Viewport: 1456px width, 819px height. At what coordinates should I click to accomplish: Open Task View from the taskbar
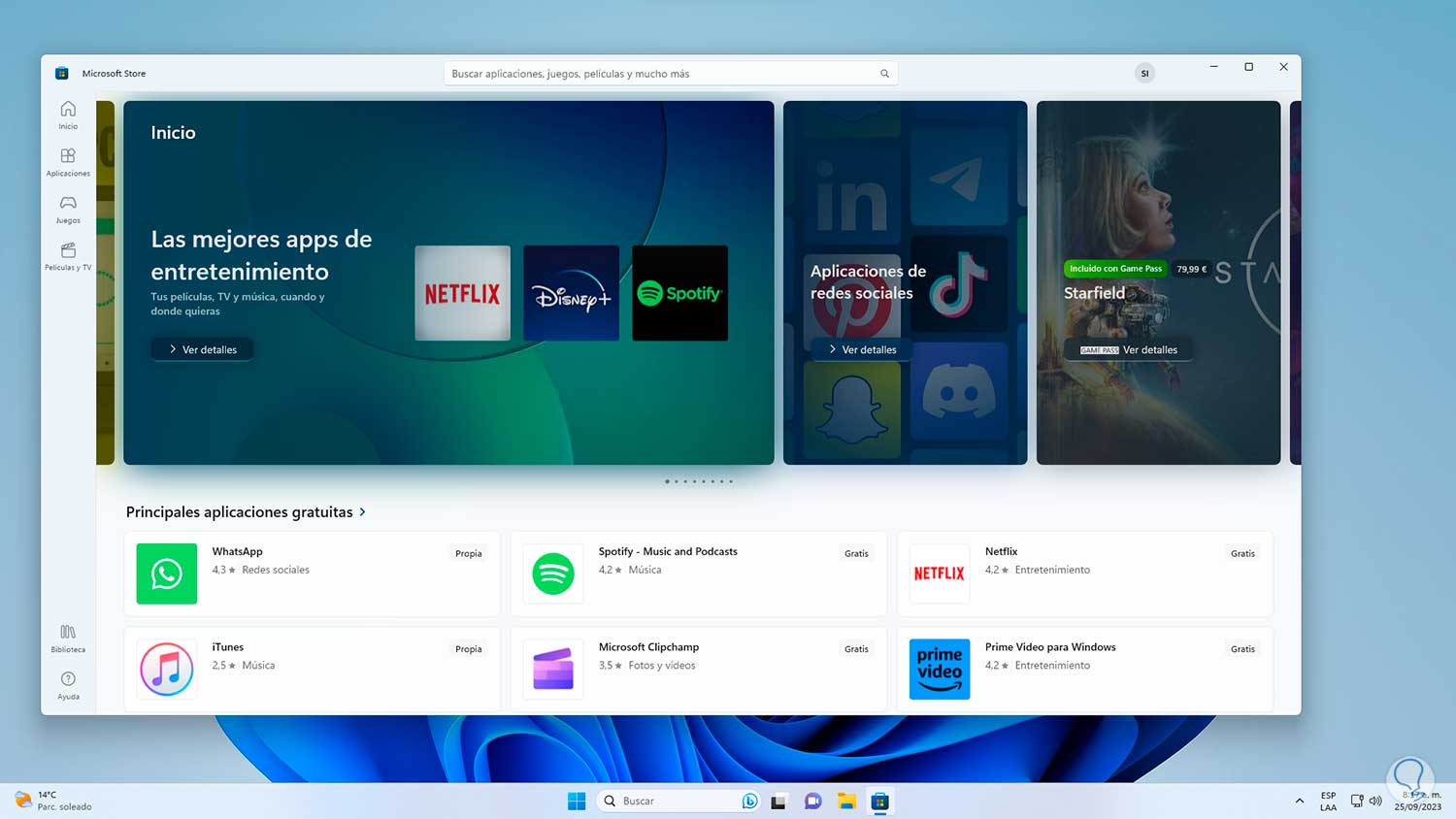click(x=778, y=802)
